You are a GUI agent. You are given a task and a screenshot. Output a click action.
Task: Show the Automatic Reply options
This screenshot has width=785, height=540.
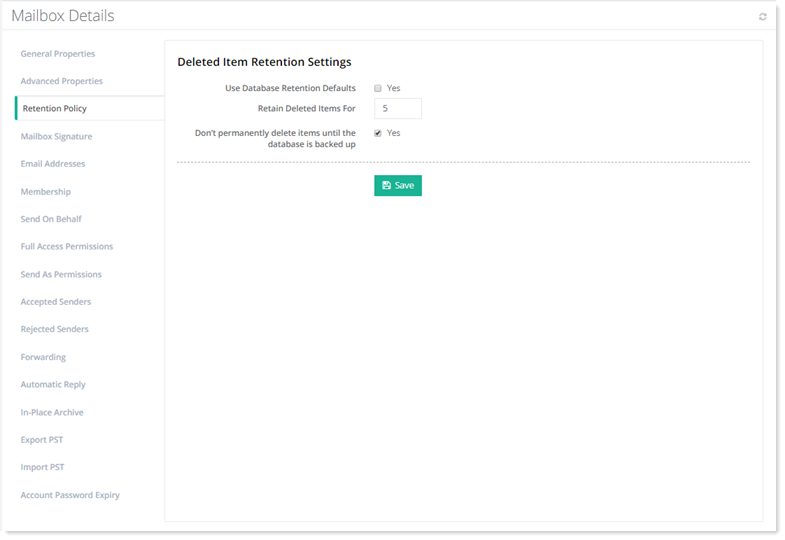pos(53,385)
